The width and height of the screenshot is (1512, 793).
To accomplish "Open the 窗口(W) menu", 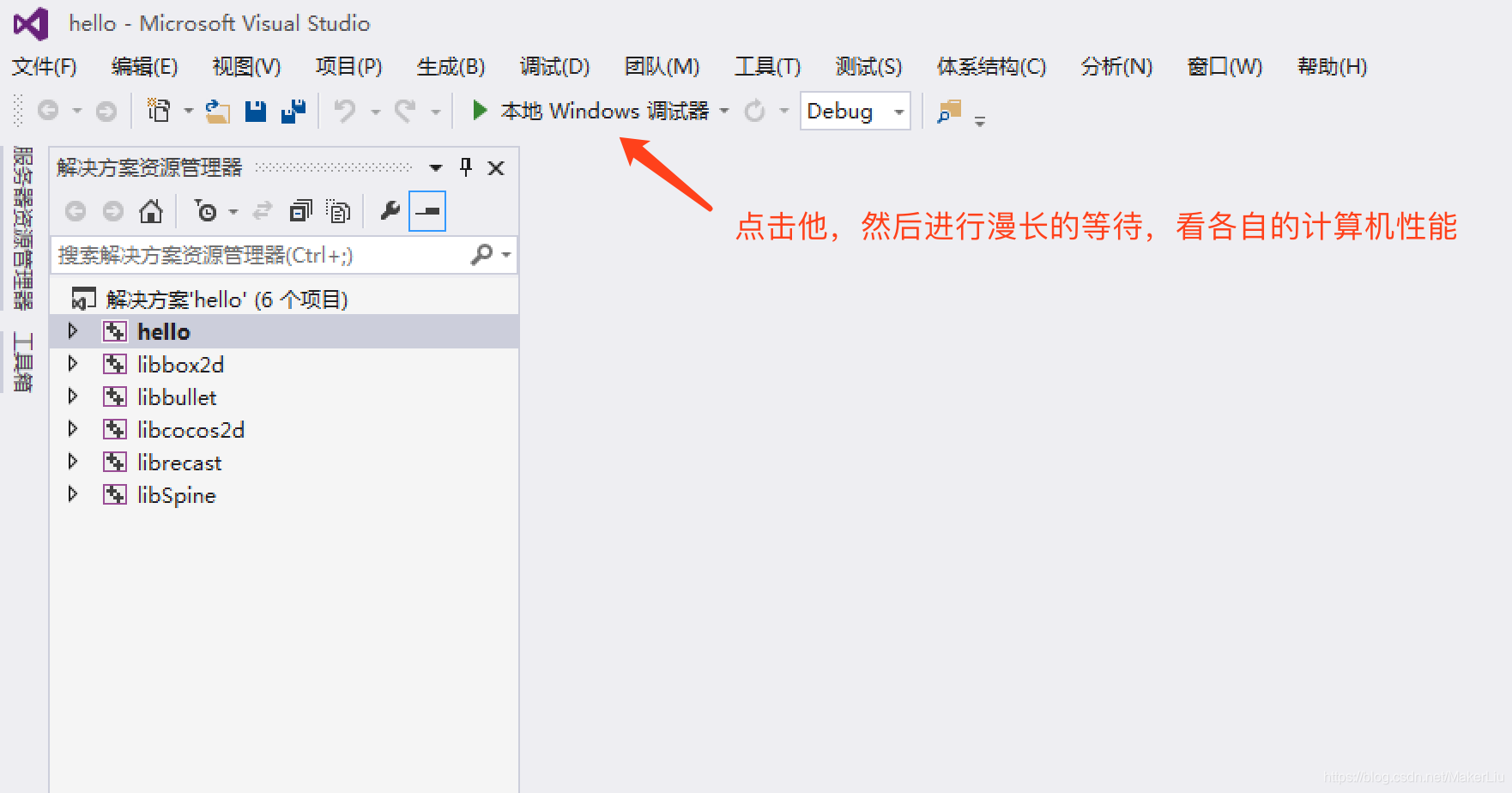I will [x=1225, y=67].
